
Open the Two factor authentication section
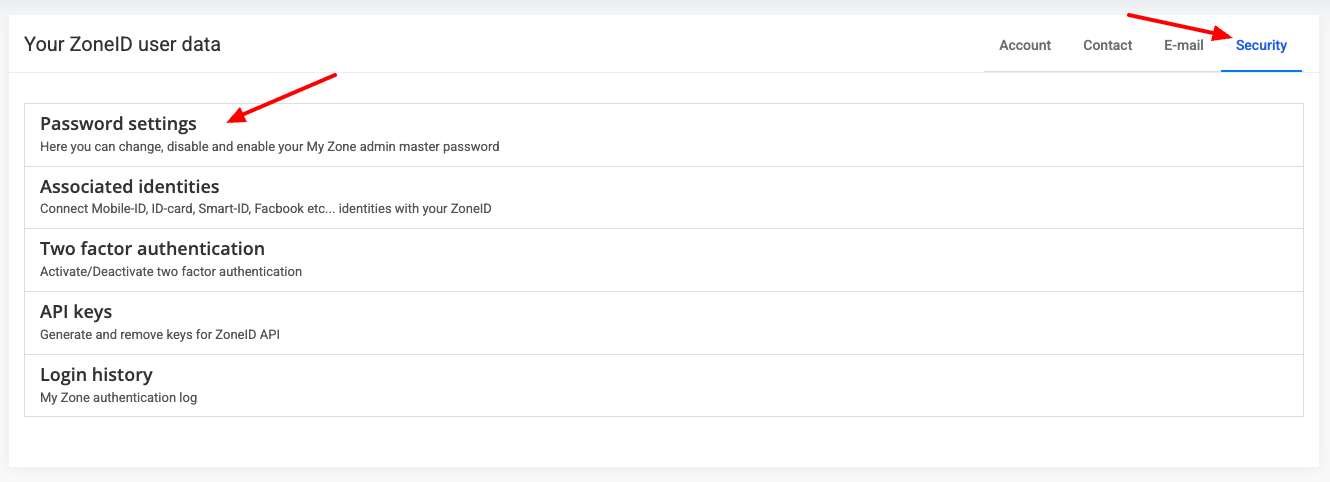tap(152, 248)
